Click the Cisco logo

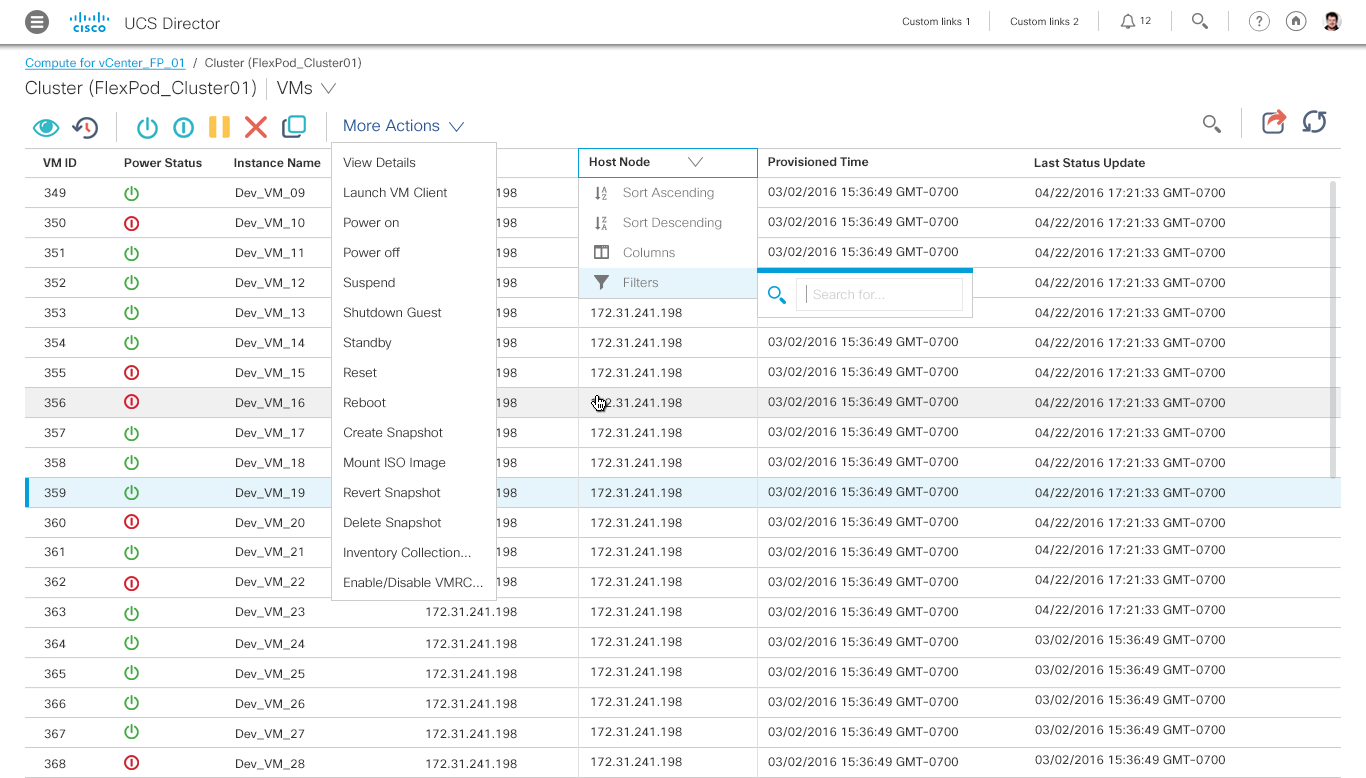coord(89,22)
